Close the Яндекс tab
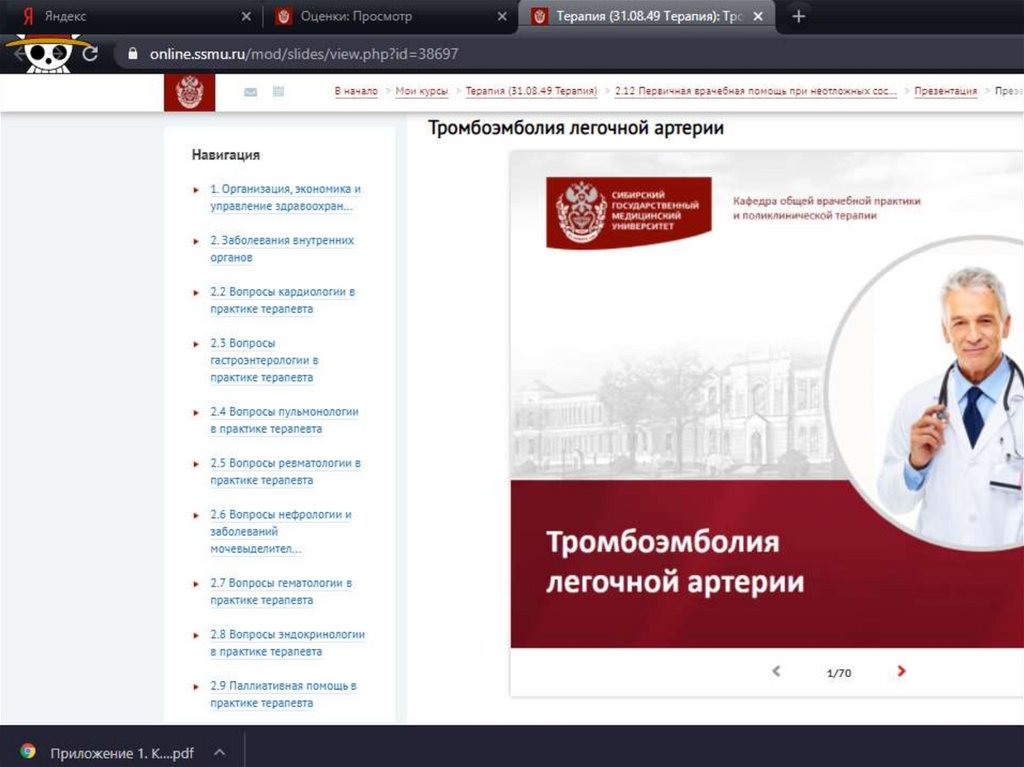Image resolution: width=1024 pixels, height=767 pixels. (246, 16)
